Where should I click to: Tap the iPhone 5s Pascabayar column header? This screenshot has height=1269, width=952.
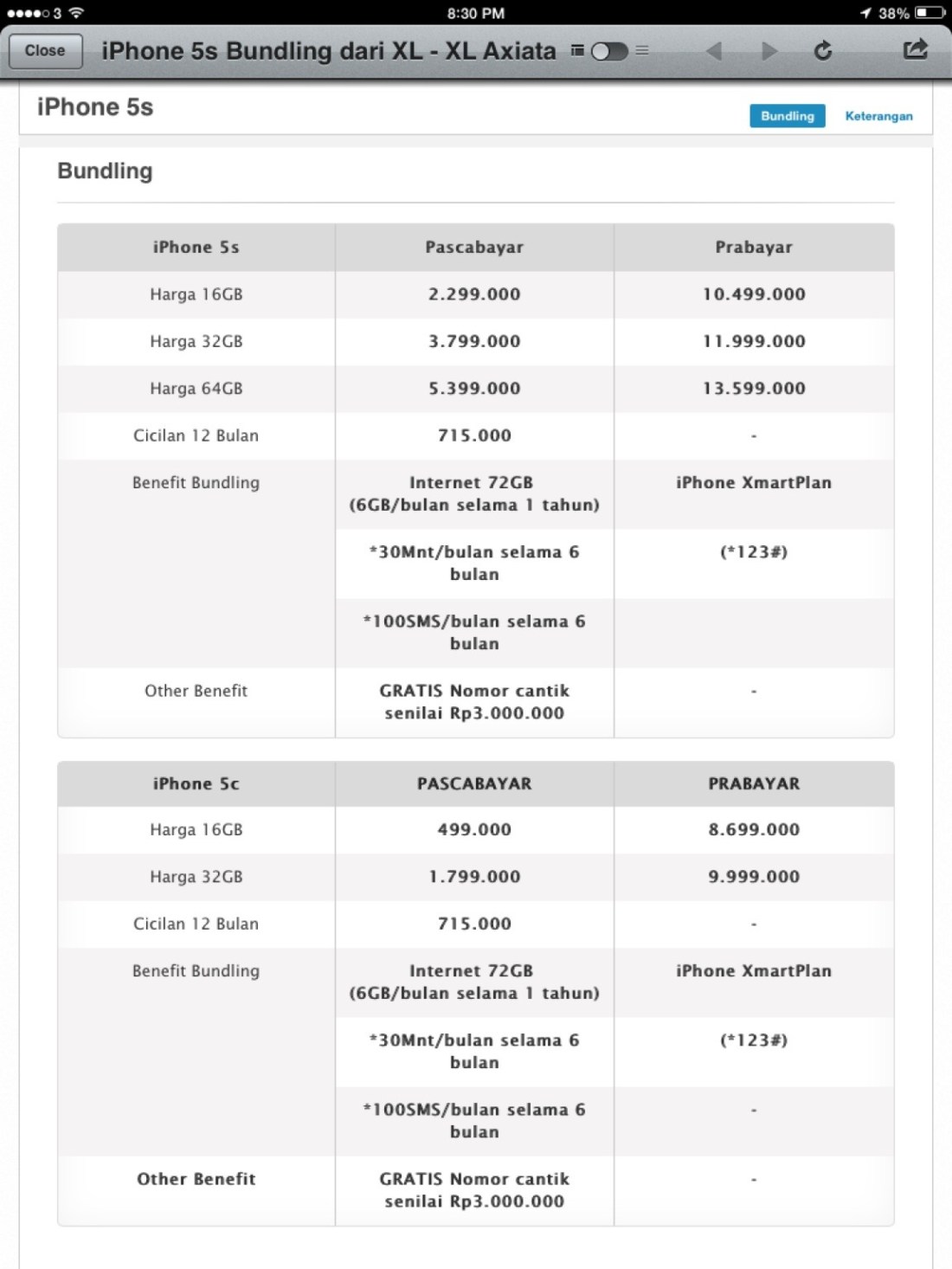click(474, 248)
